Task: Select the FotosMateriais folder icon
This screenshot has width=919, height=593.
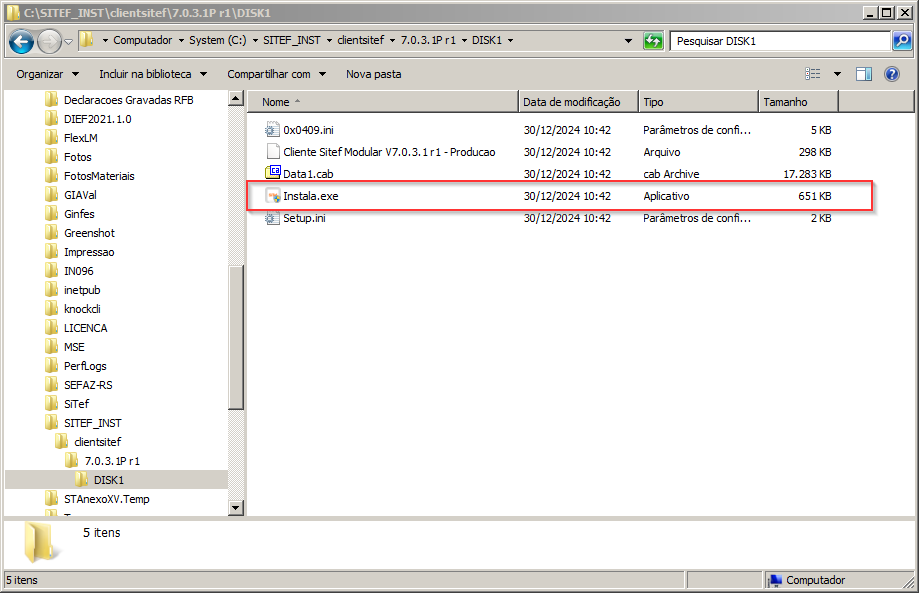Action: (x=52, y=176)
